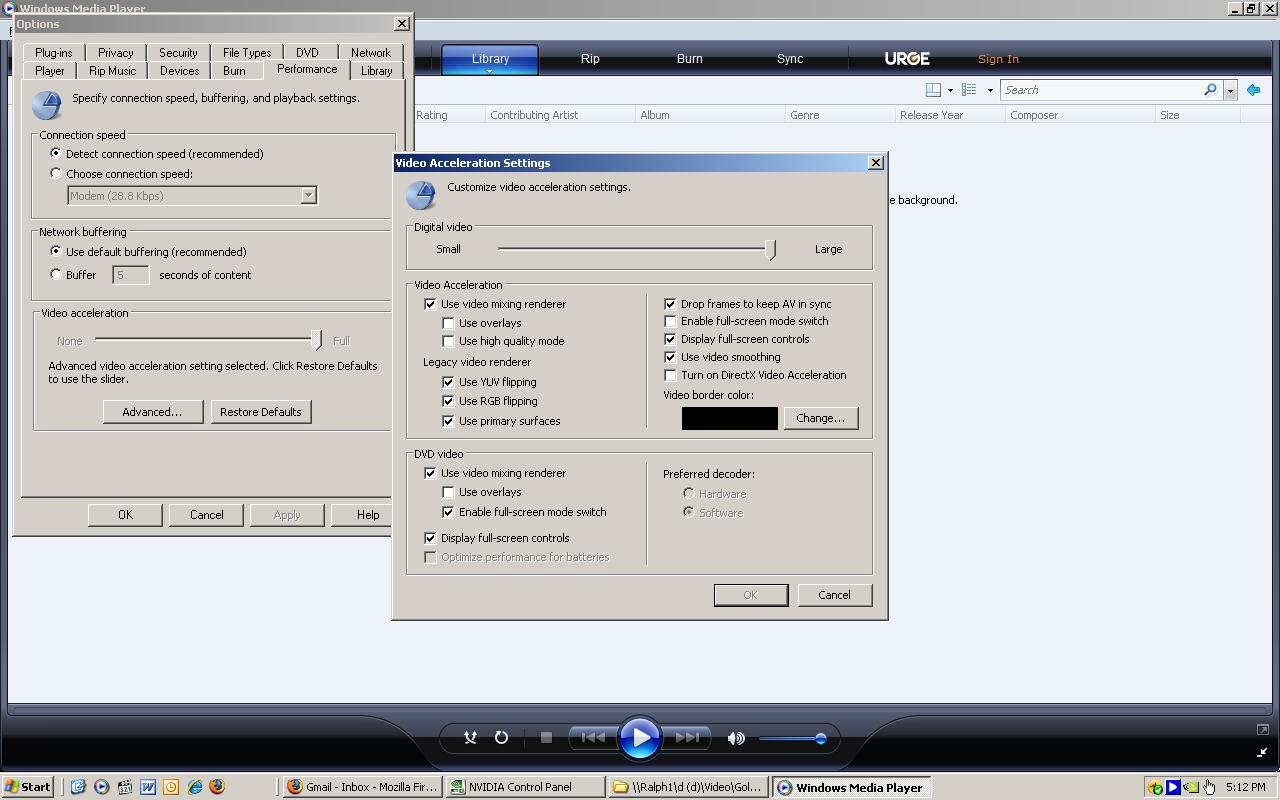
Task: Mute the speaker volume
Action: tap(736, 738)
